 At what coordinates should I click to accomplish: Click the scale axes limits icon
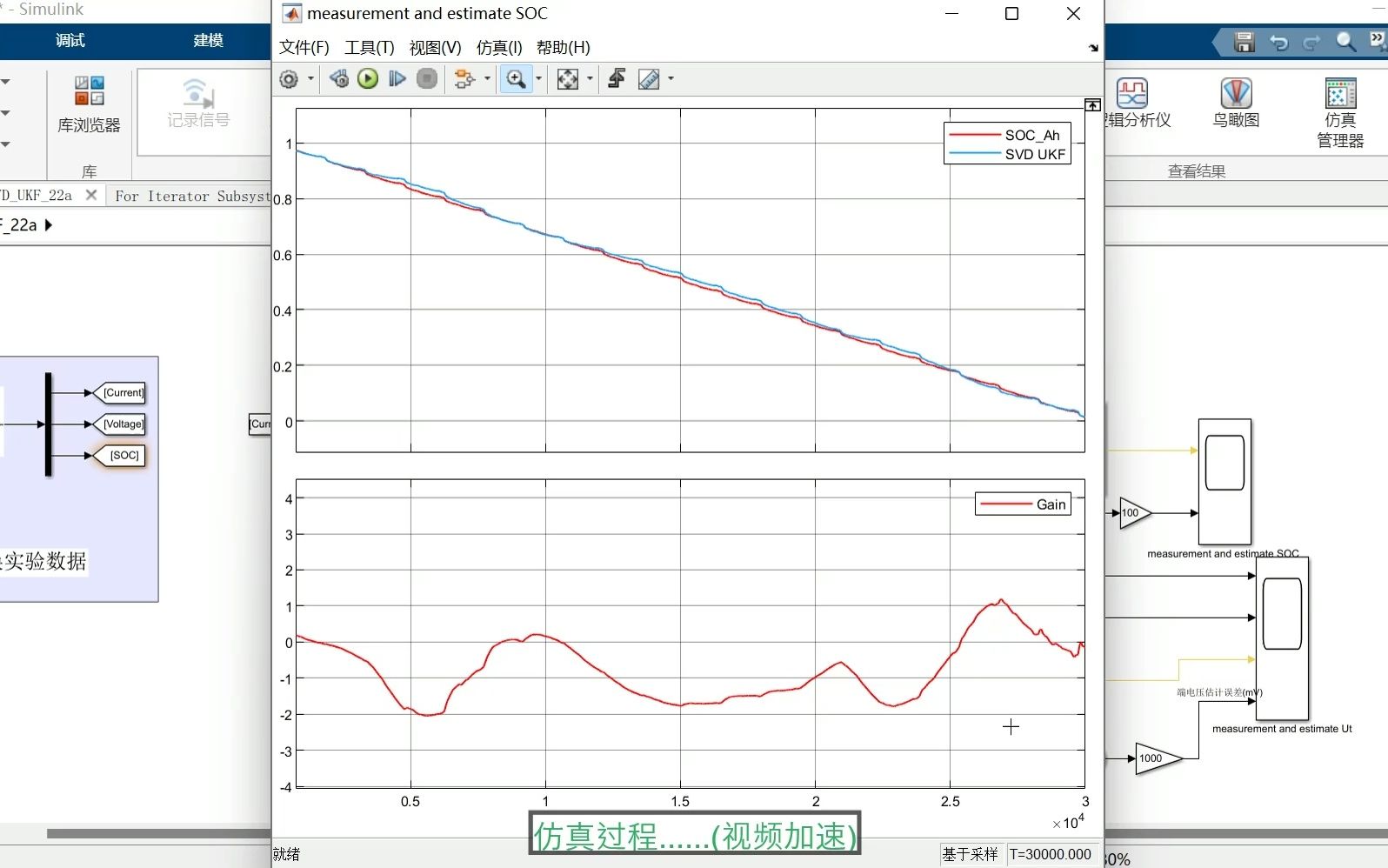coord(568,79)
